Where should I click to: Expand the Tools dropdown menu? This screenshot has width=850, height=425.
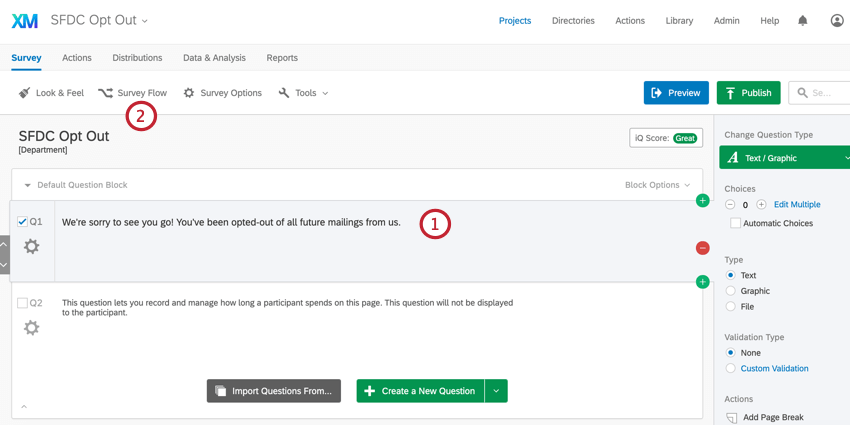click(x=304, y=93)
